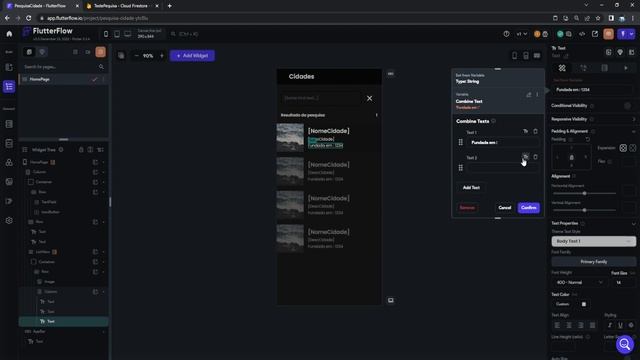Toggle Conditional Visibility switch
This screenshot has height=360, width=640.
(627, 106)
